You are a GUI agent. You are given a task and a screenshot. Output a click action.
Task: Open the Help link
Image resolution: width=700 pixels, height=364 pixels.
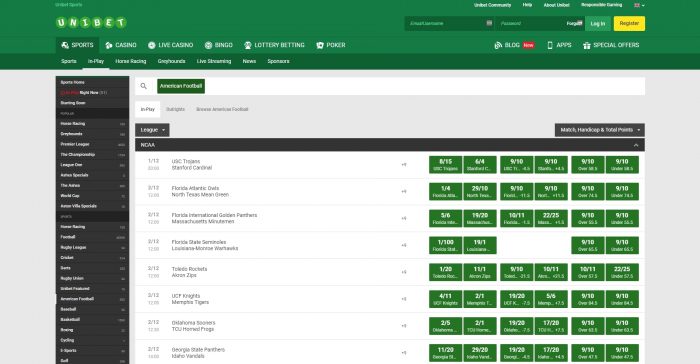coord(527,5)
